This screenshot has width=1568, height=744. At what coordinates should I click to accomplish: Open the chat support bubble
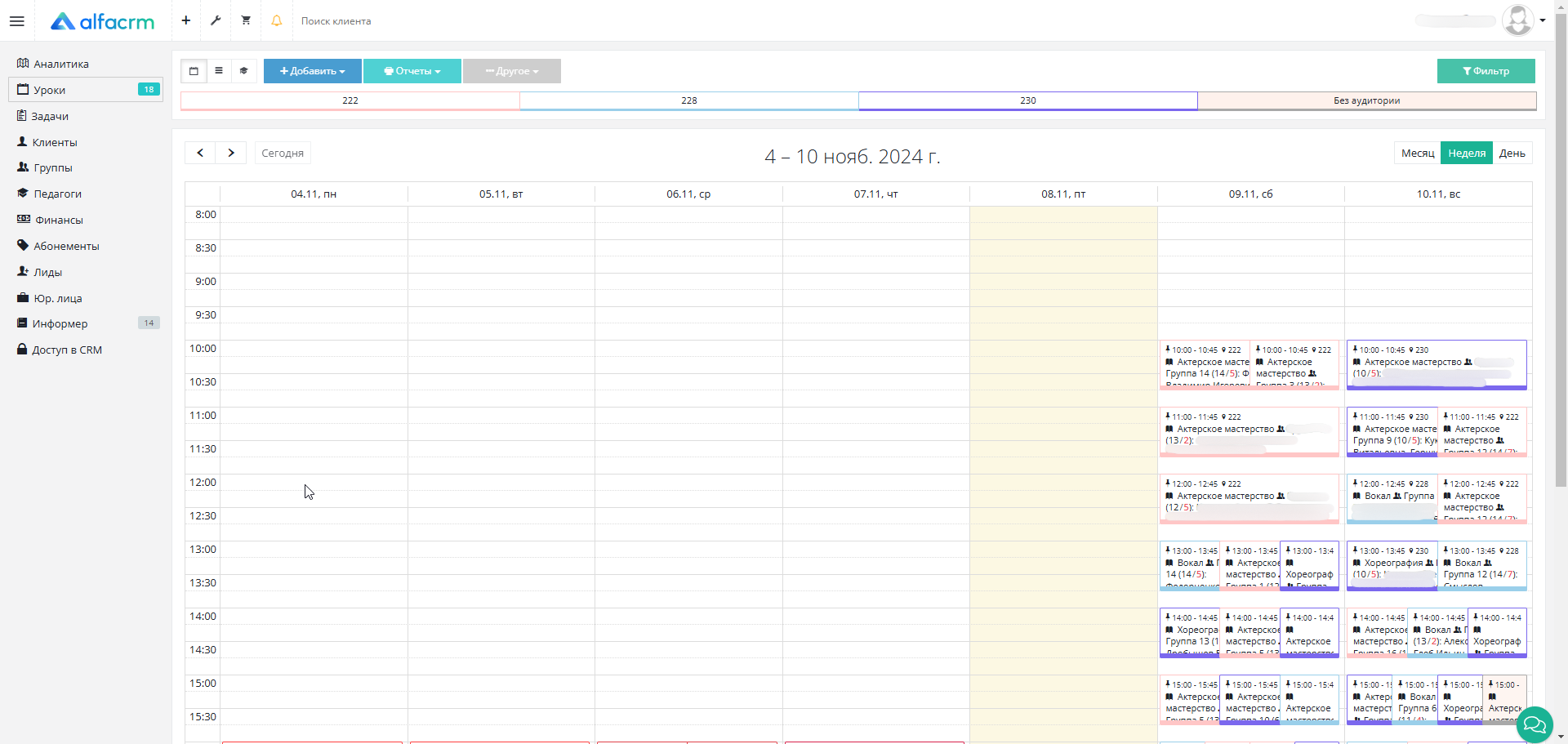coord(1534,724)
